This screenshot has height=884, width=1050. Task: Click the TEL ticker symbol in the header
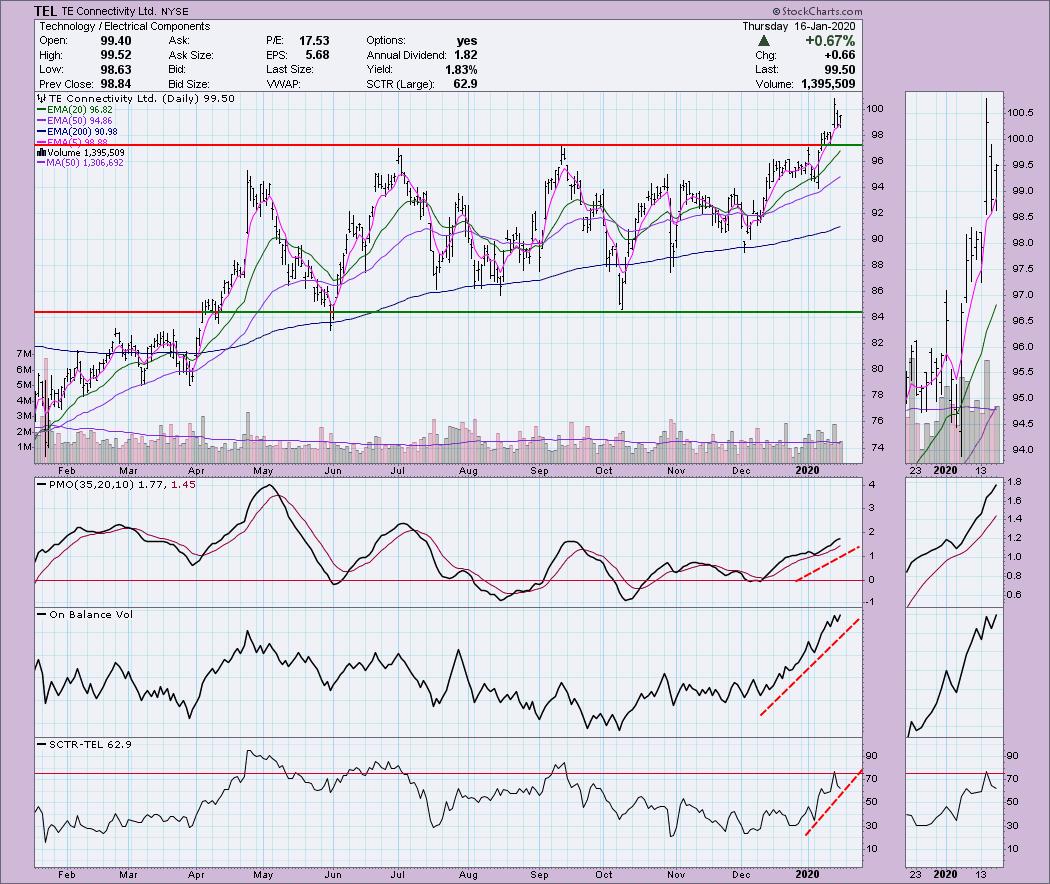click(45, 11)
